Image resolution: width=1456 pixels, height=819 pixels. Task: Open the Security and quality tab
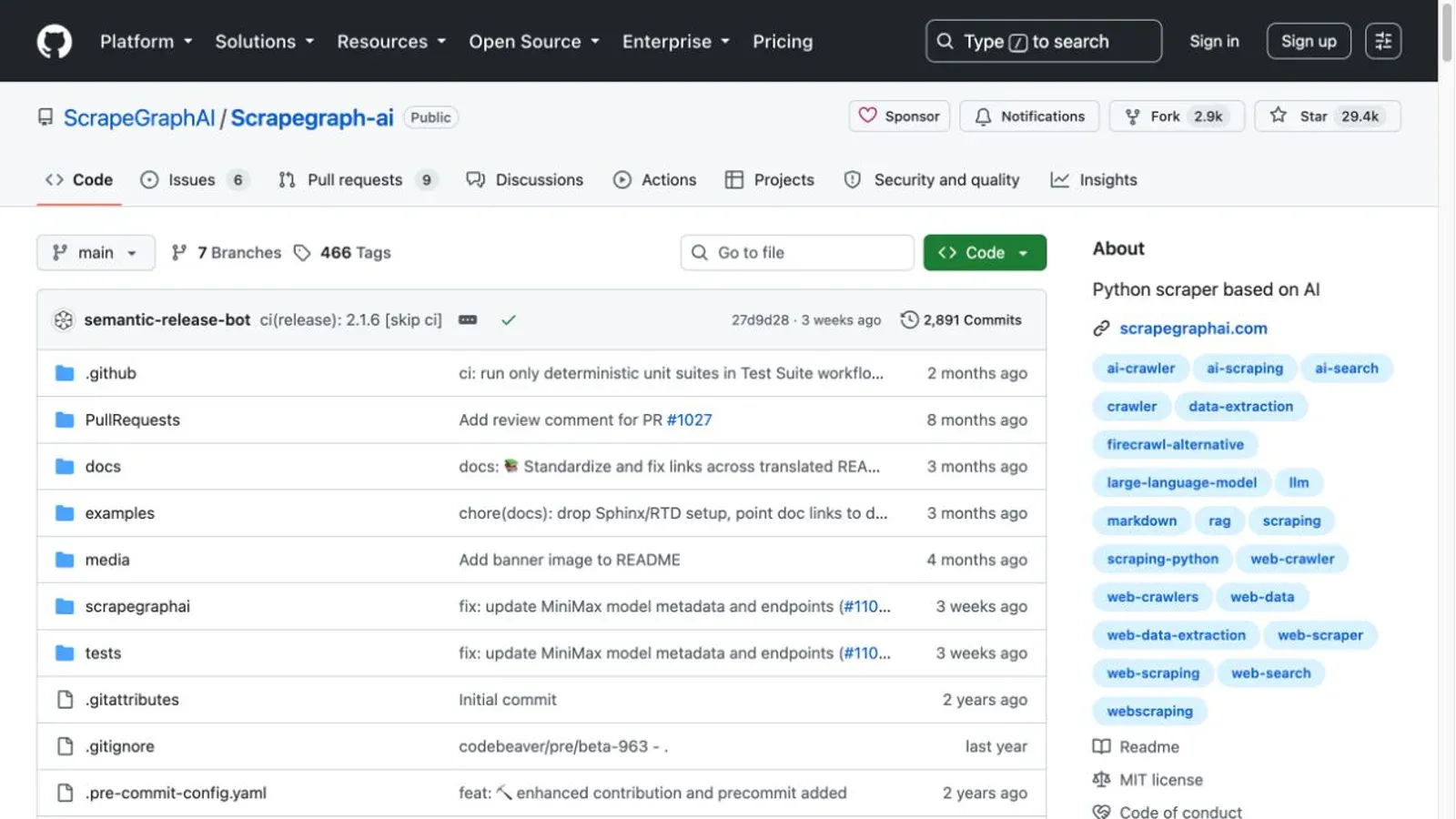coord(933,179)
